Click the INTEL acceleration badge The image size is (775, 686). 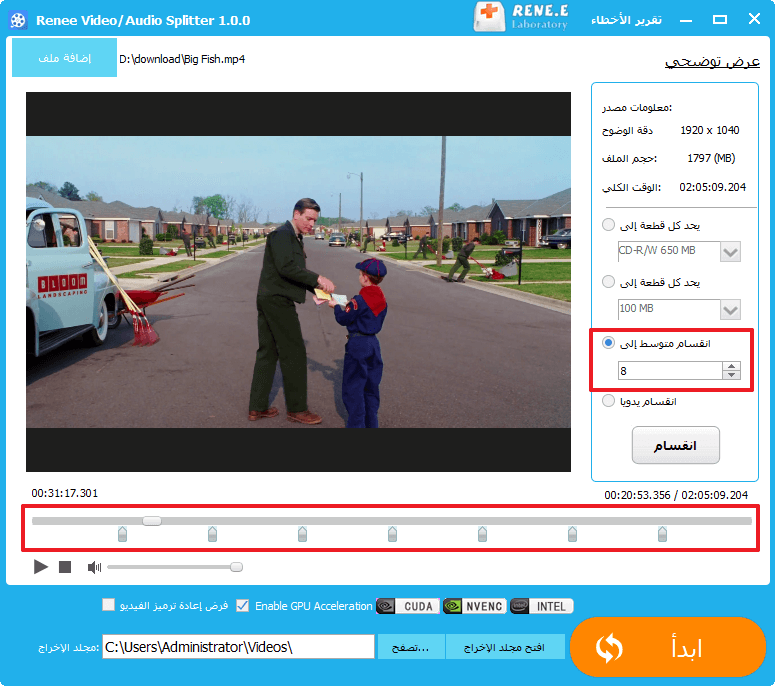(x=542, y=606)
